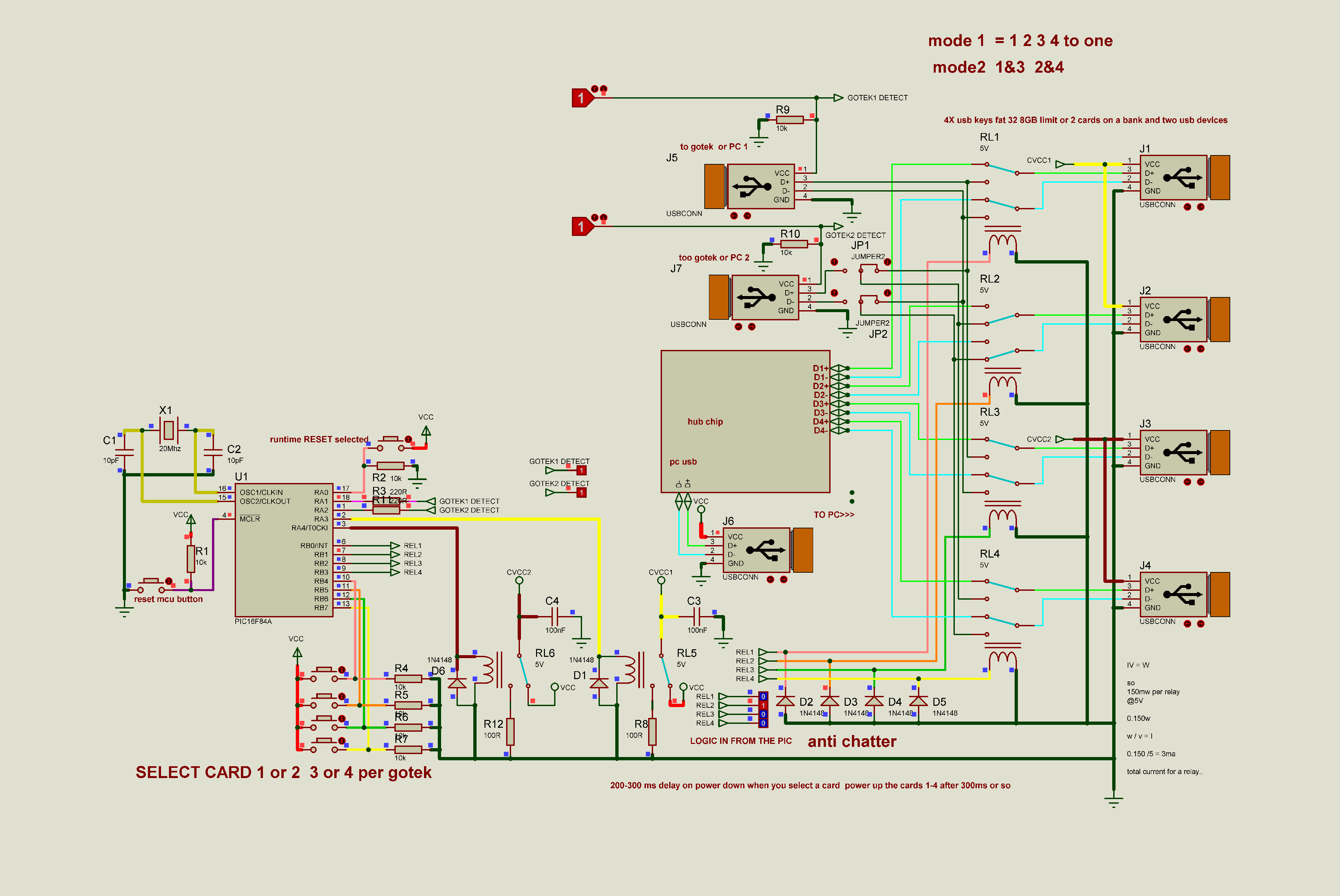The width and height of the screenshot is (1340, 896).
Task: Click the REL2 logic probe showing 1
Action: point(763,706)
